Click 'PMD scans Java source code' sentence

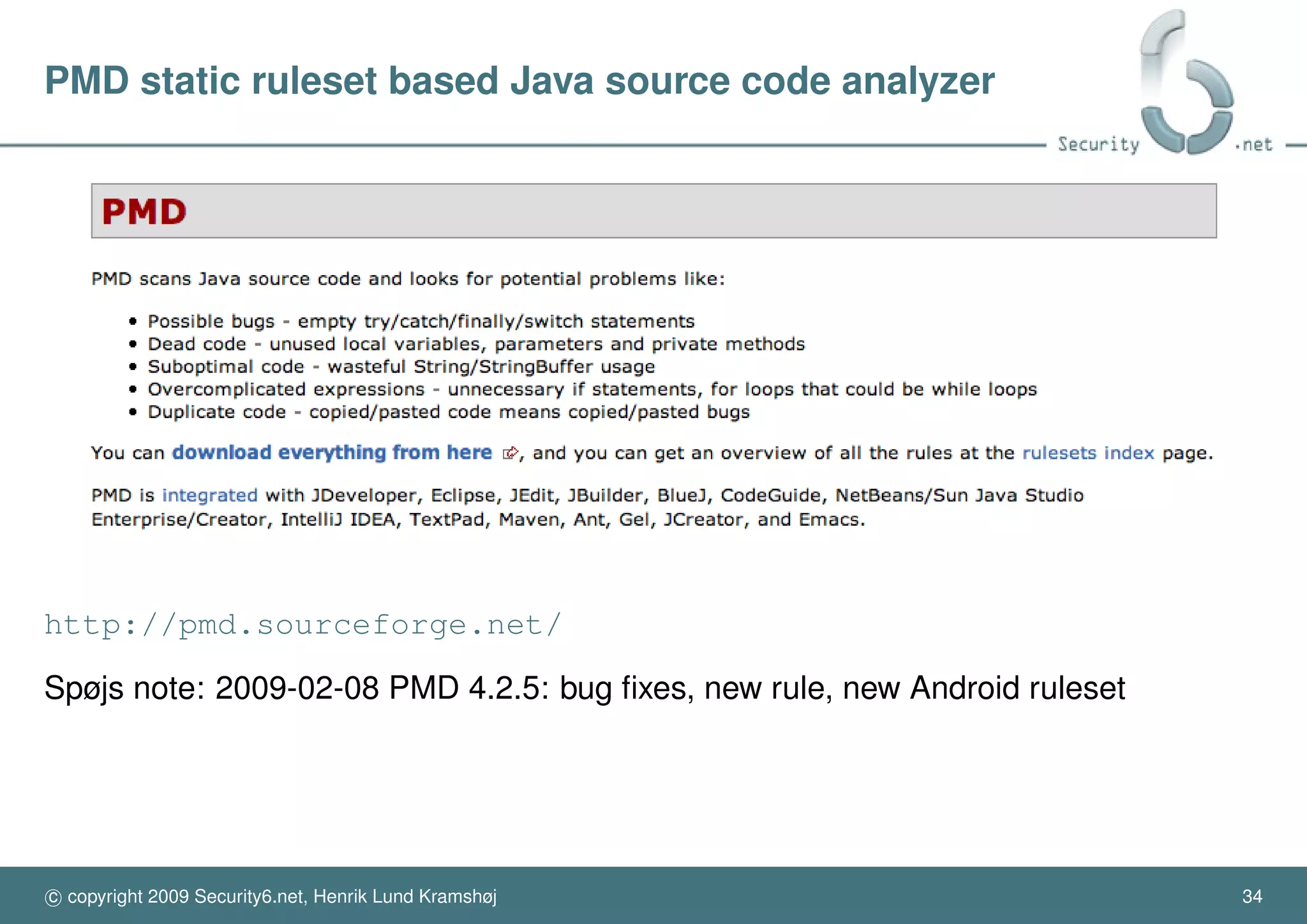408,279
